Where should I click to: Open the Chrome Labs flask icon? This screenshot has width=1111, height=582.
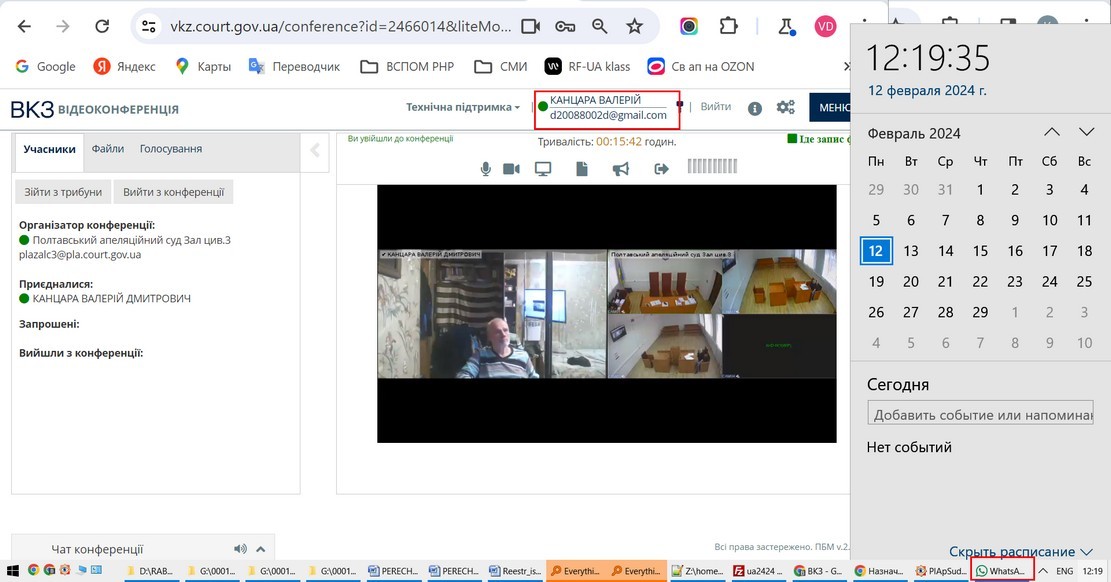(x=786, y=27)
